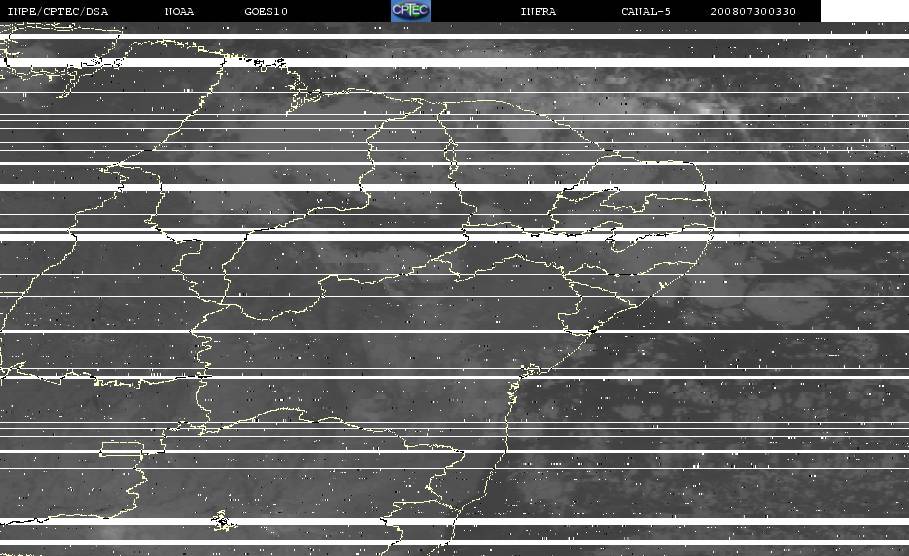Viewport: 909px width, 556px height.
Task: Click the DSA part of header text
Action: (x=97, y=11)
